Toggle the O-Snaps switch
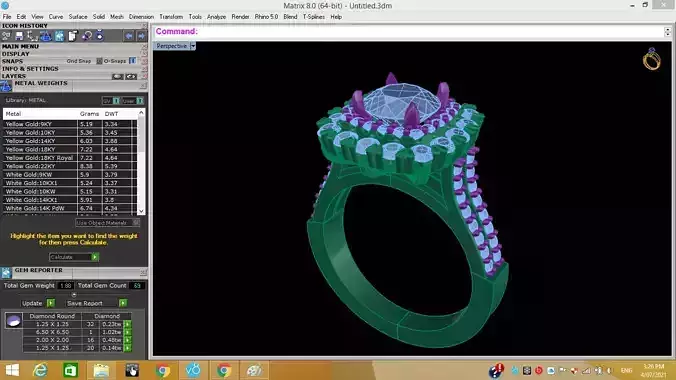The height and width of the screenshot is (380, 676). click(x=133, y=61)
